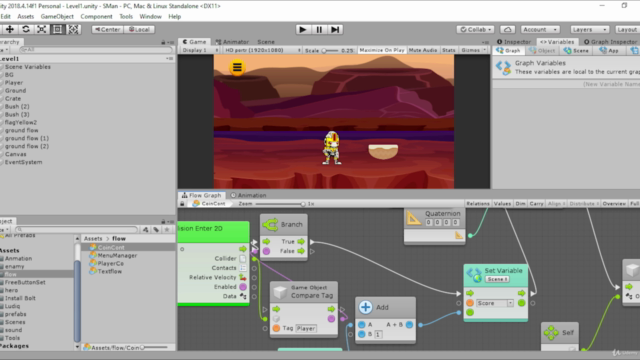
Task: Click the Flow Graph Zoom slider
Action: (x=280, y=204)
